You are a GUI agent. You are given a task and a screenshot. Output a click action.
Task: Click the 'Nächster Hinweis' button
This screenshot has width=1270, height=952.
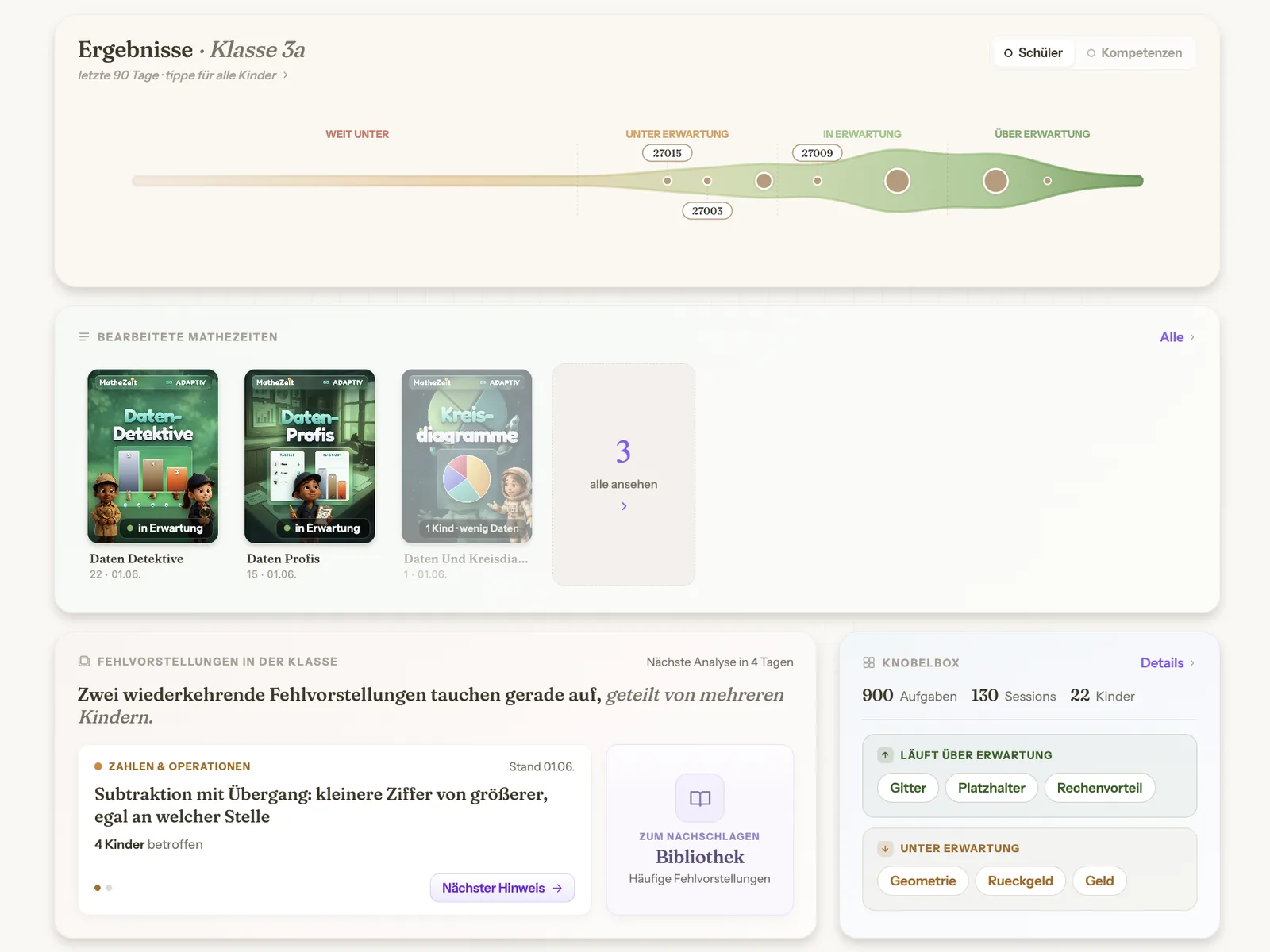(x=502, y=888)
